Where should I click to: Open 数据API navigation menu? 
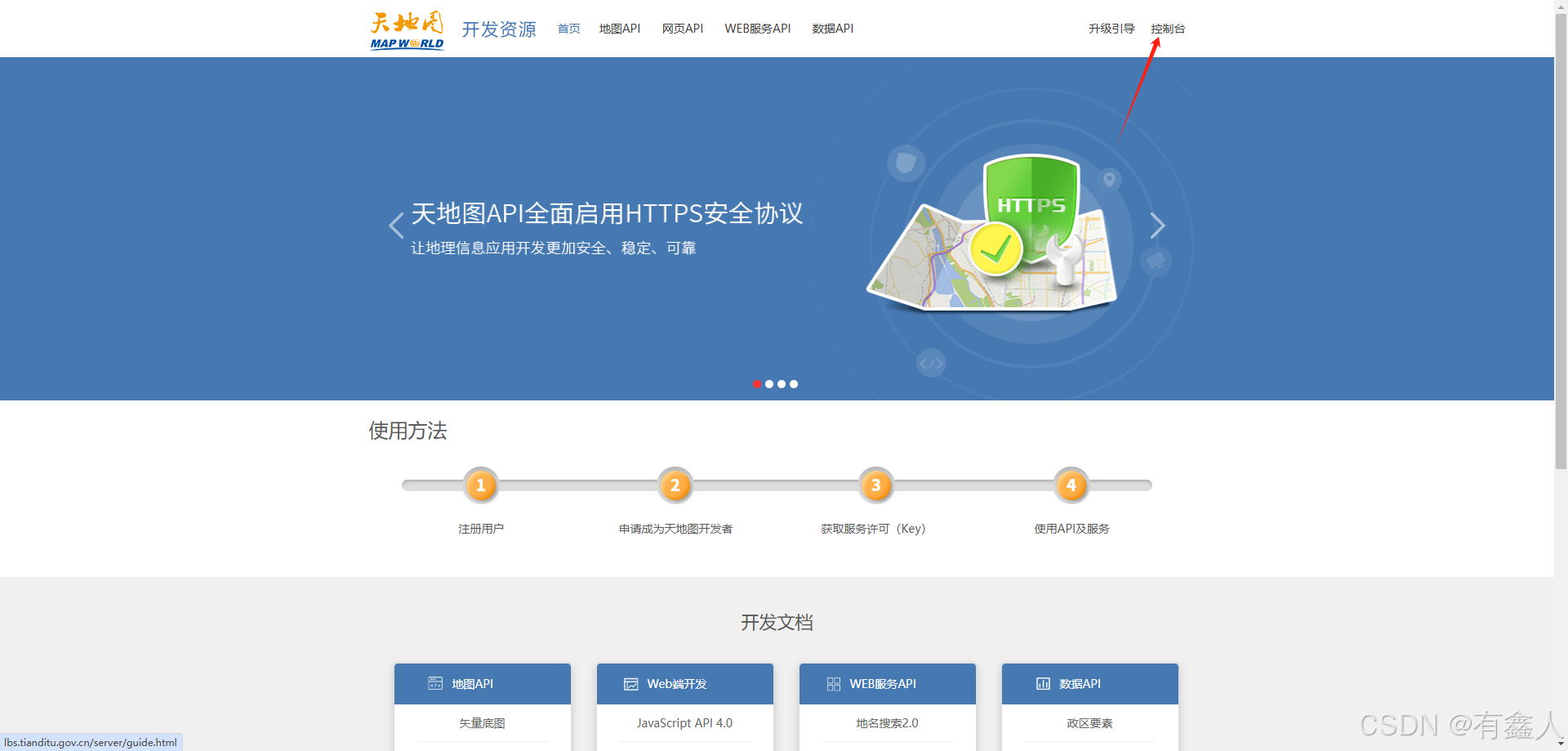click(833, 29)
